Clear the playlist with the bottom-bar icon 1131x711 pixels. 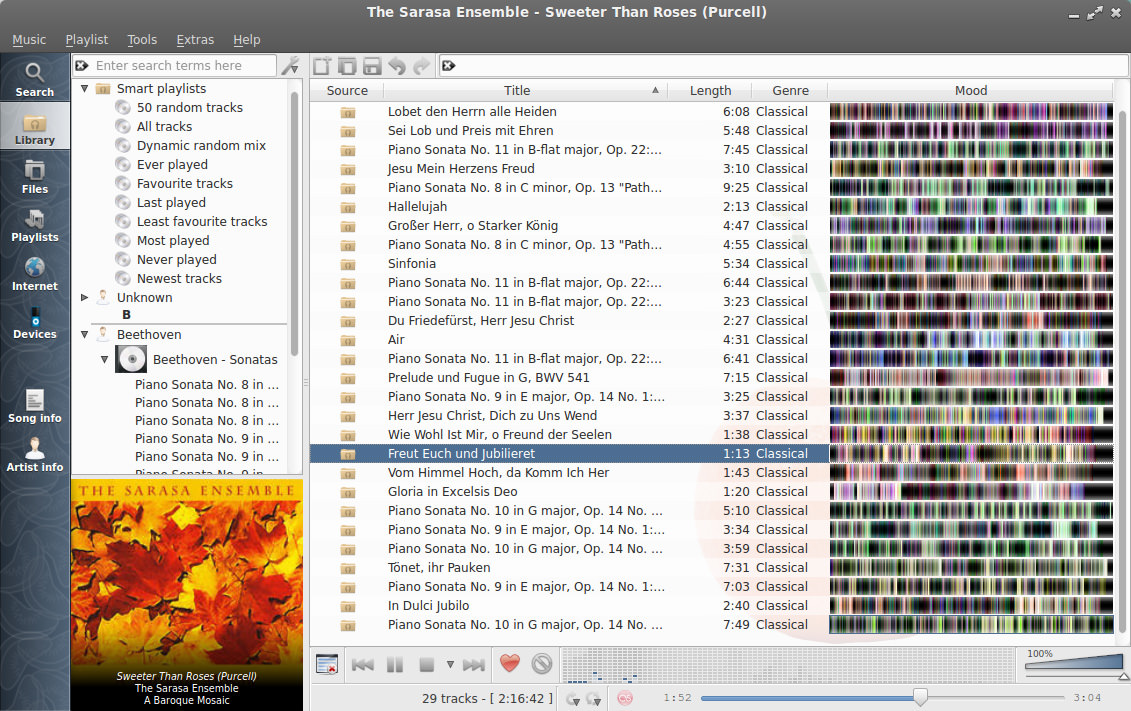coord(327,663)
